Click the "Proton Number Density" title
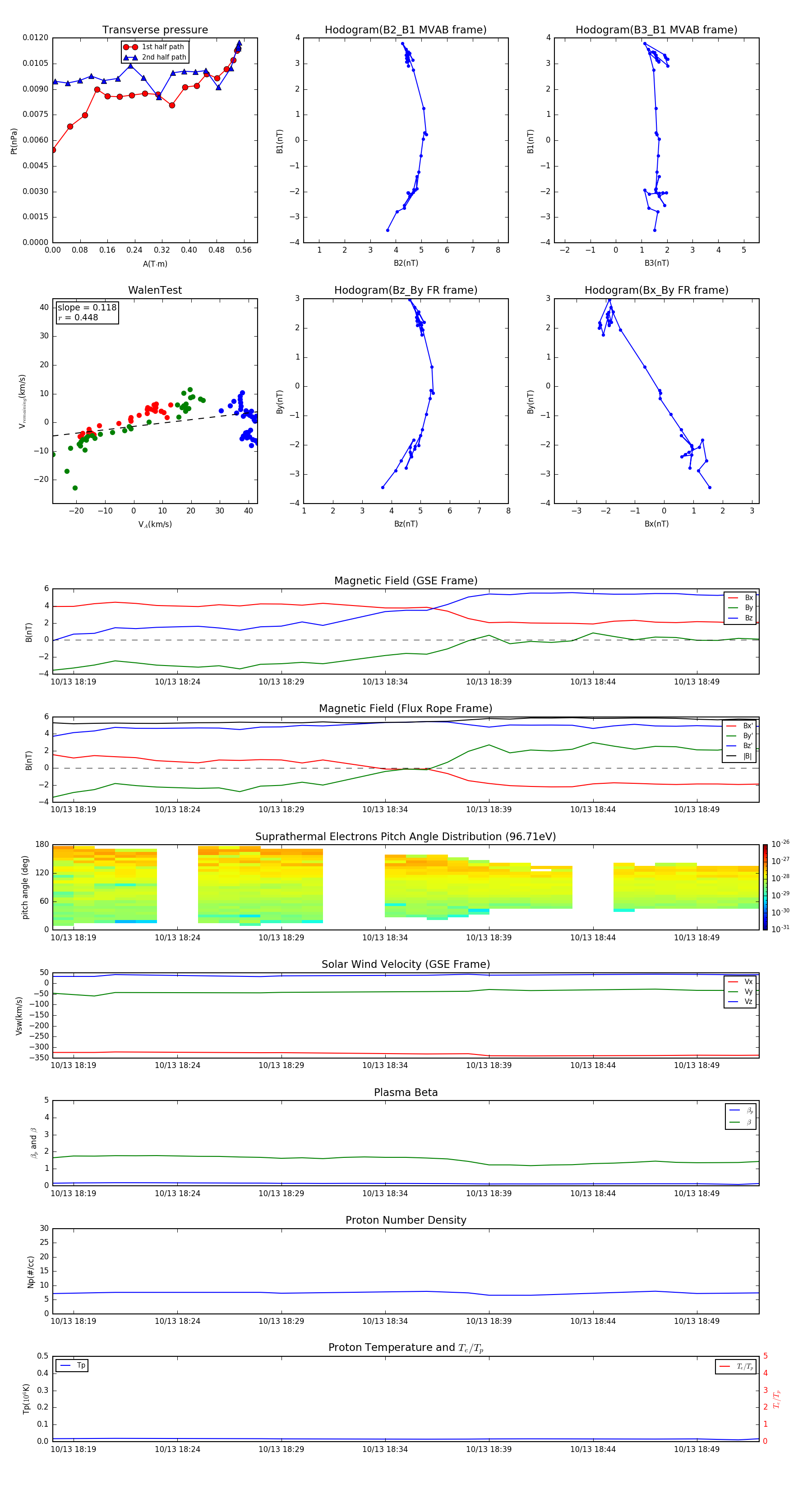Screen dimensions: 812x1489 click(x=406, y=1220)
